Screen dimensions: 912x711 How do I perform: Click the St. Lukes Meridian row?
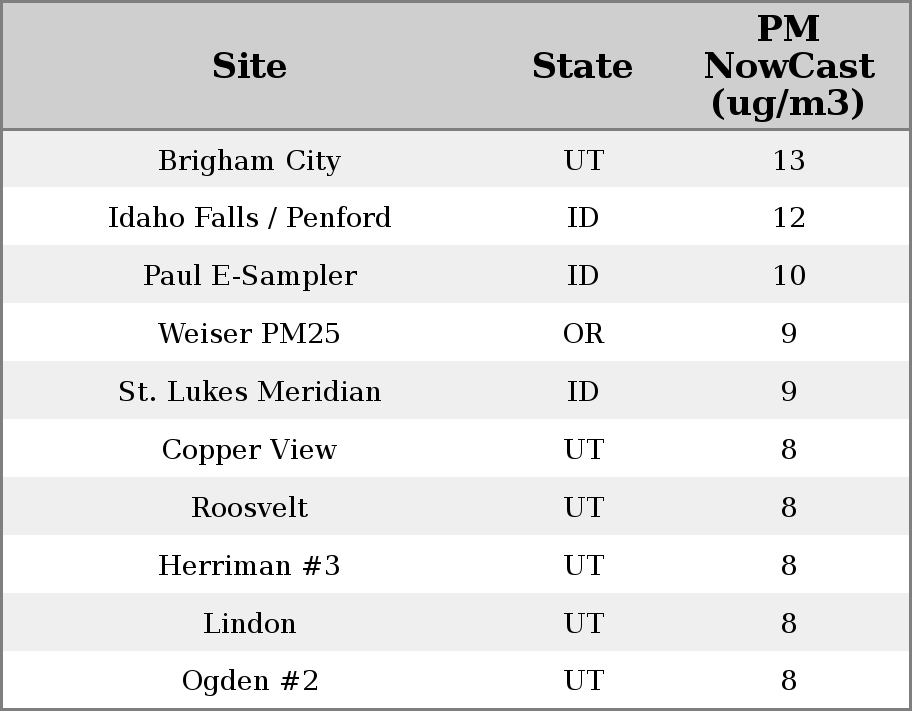(x=250, y=392)
